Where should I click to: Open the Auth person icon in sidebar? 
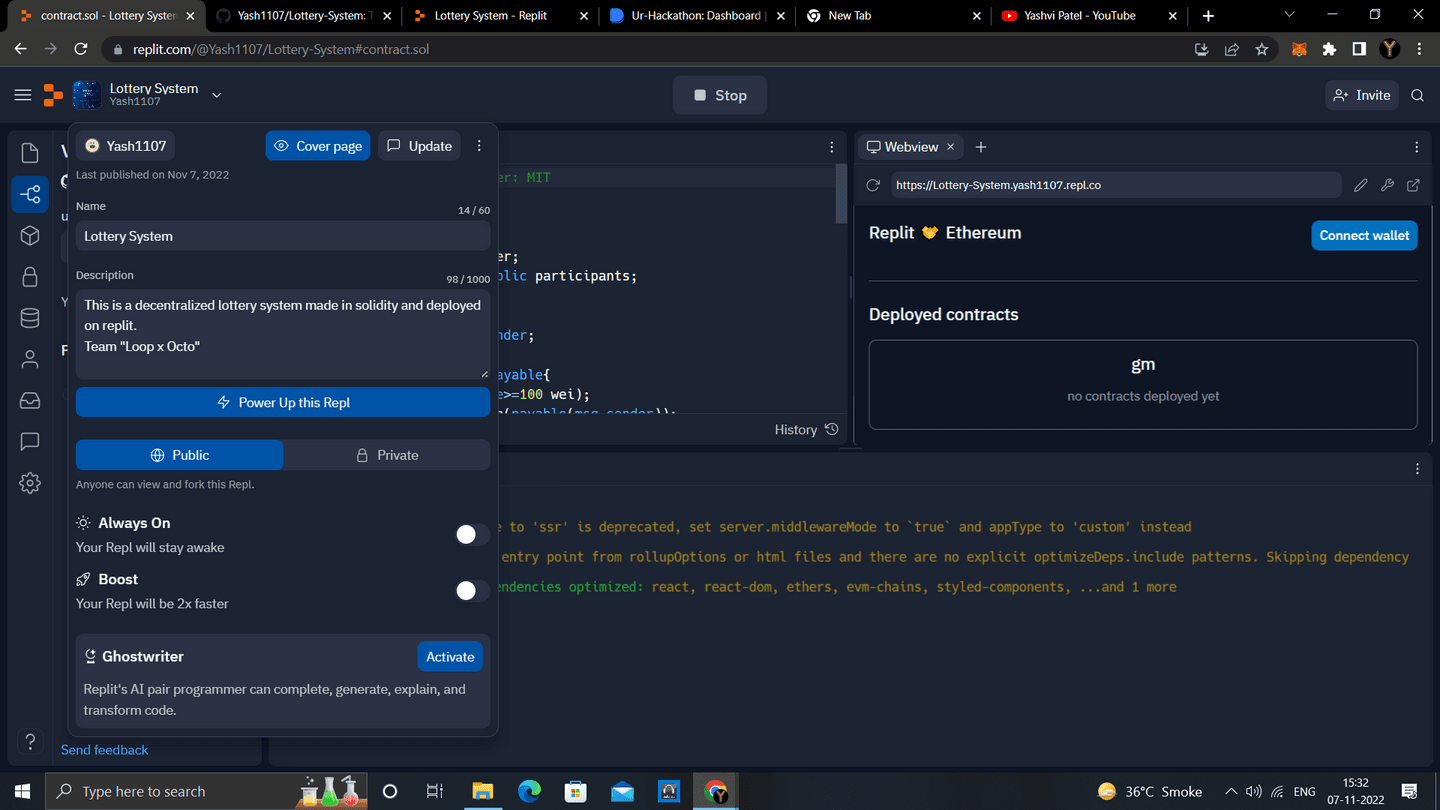coord(30,359)
